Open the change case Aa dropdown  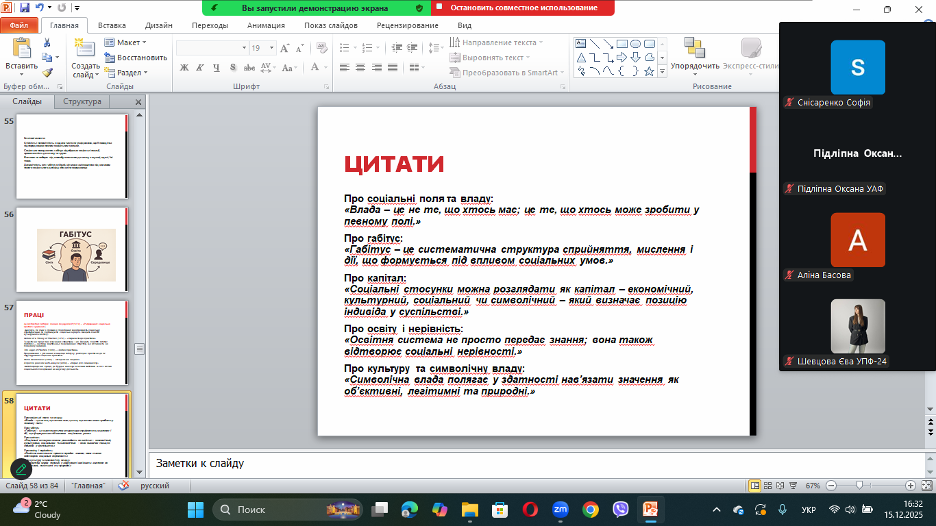pyautogui.click(x=289, y=67)
